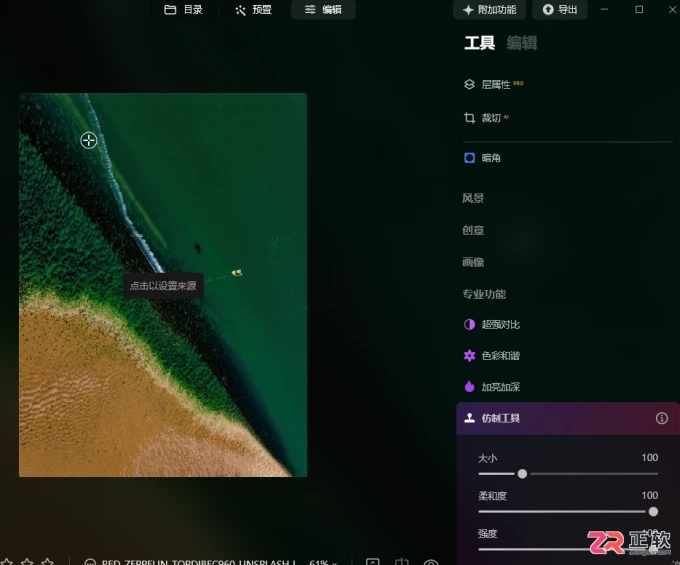Expand the 风景 landscape category
Image resolution: width=680 pixels, height=565 pixels.
(473, 198)
